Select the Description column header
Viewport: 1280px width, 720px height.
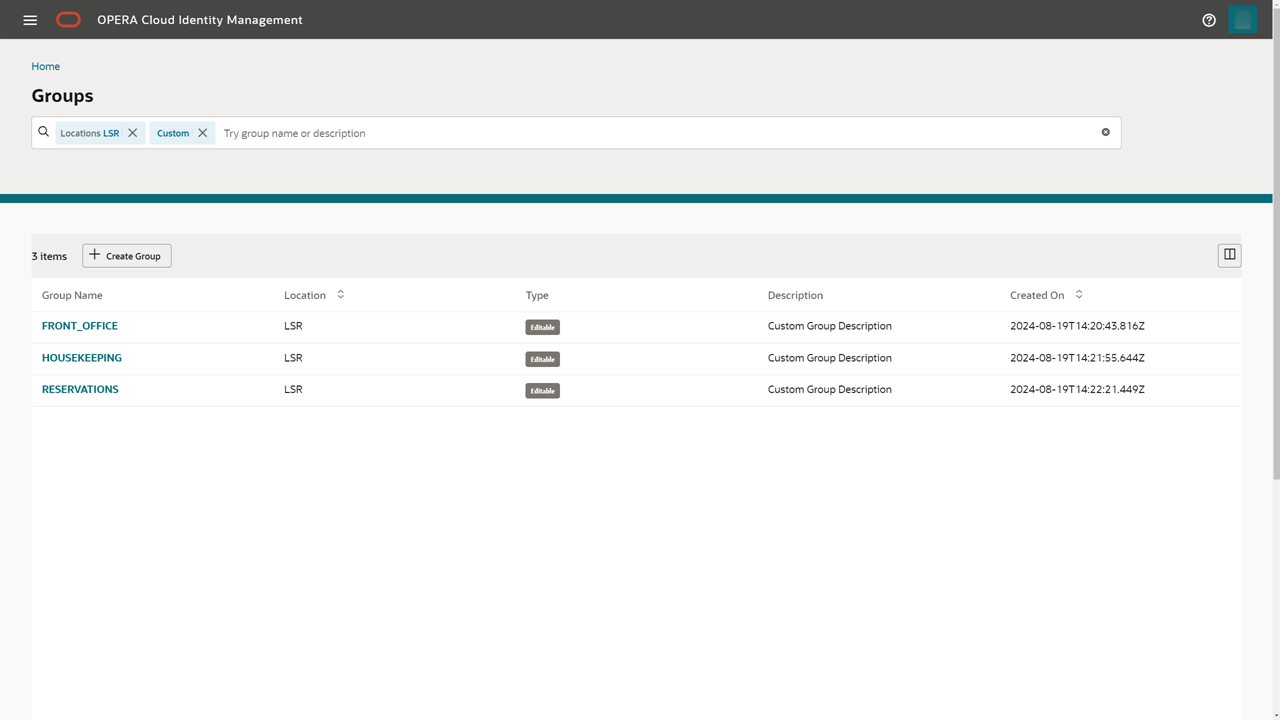click(x=796, y=296)
